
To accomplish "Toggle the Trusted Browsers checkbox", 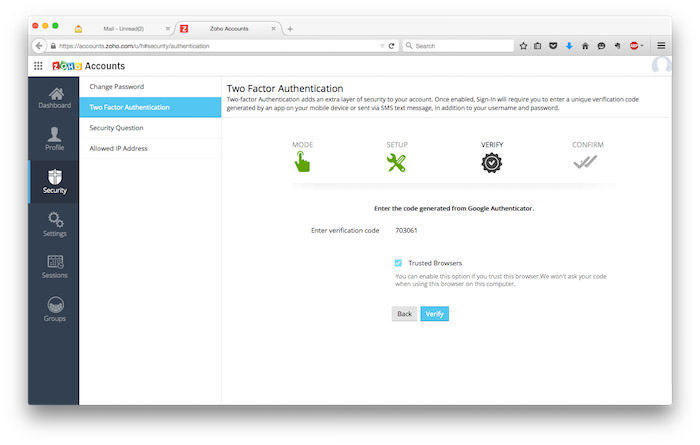I will pos(398,263).
